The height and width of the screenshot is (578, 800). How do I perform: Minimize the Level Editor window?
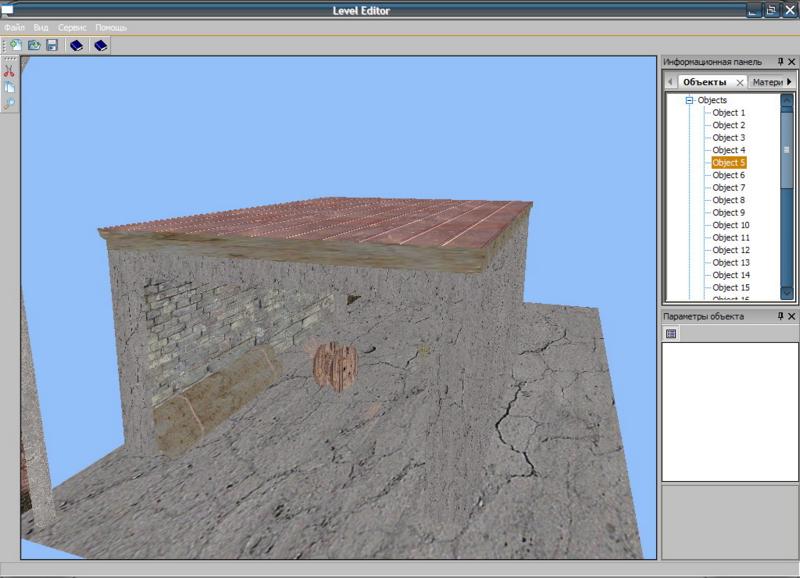click(x=753, y=10)
